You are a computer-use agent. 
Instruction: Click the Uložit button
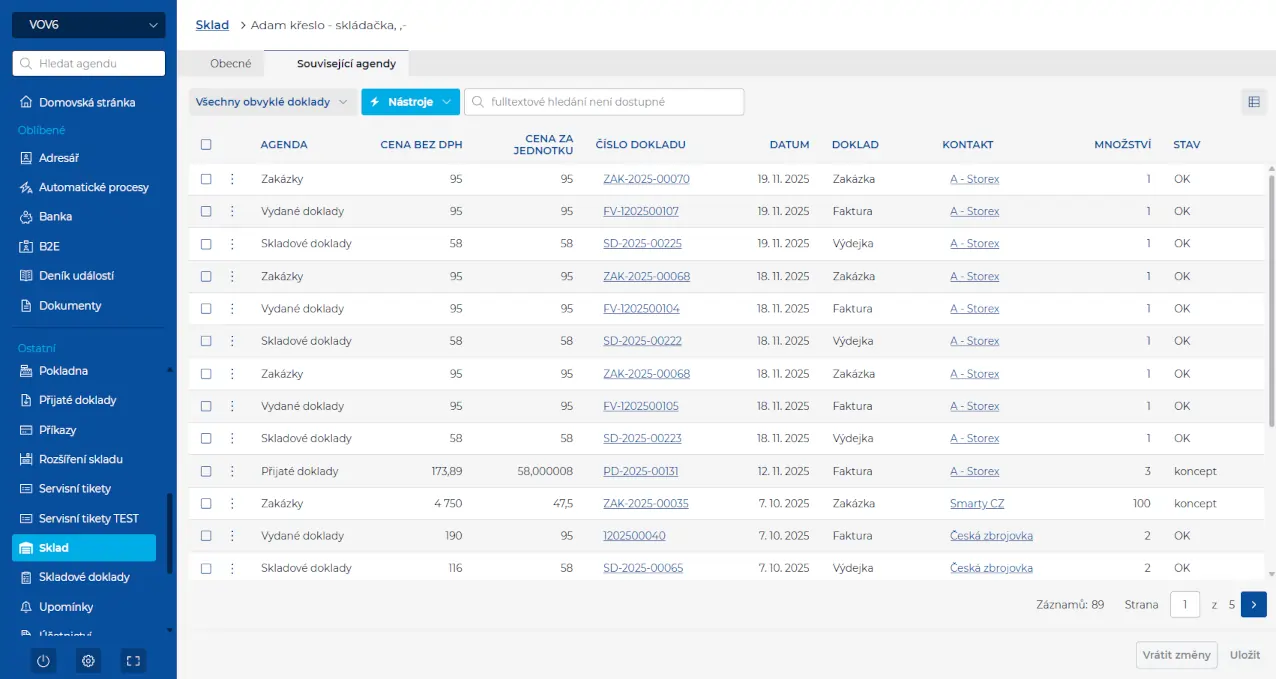tap(1244, 655)
